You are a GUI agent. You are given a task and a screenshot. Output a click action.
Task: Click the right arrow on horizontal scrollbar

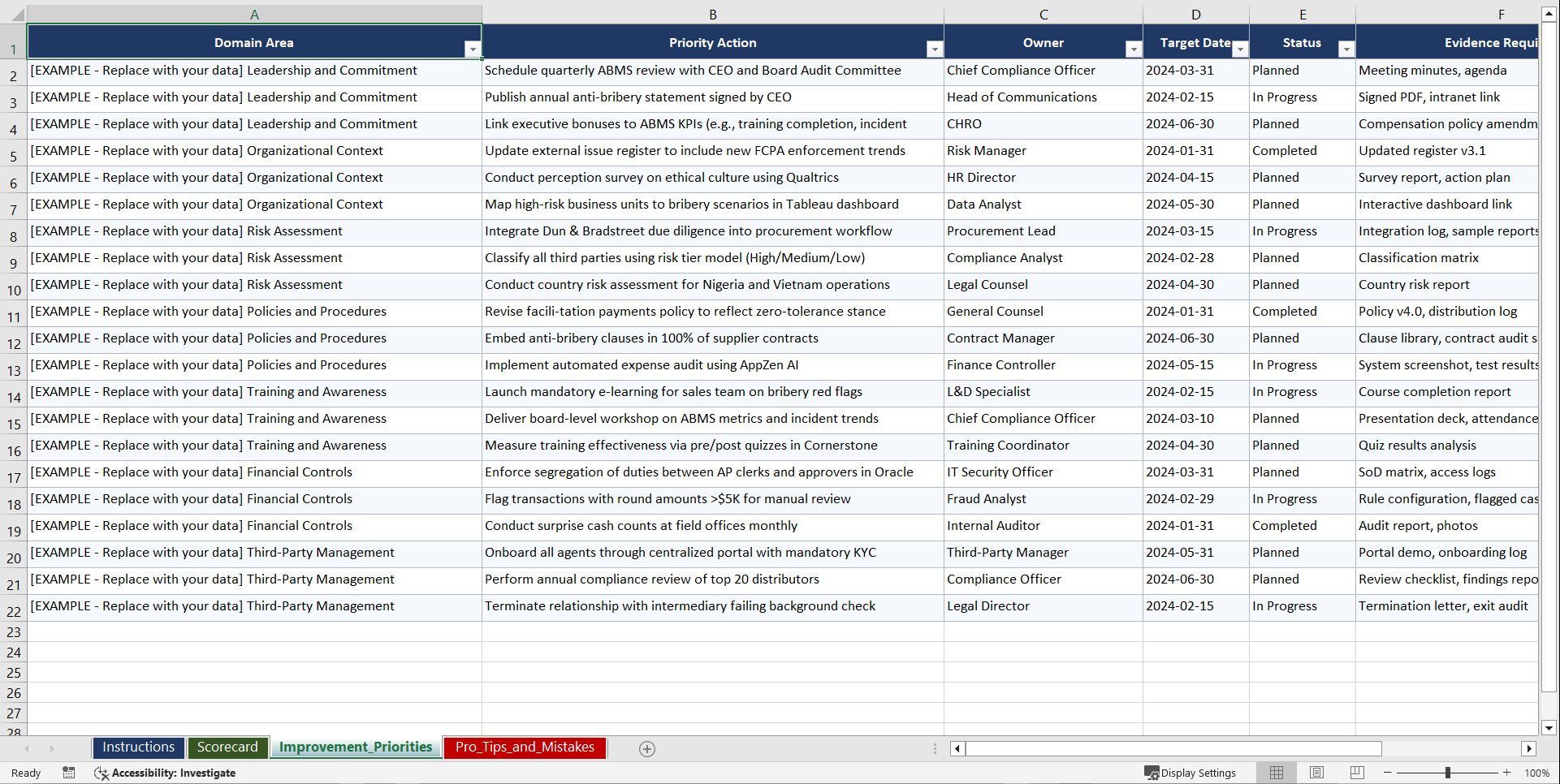tap(1530, 749)
